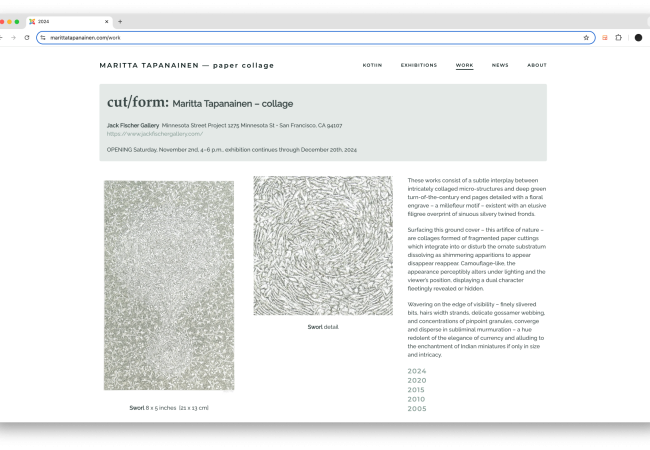Open the NEWS page
Screen dimensions: 650x450
point(500,65)
